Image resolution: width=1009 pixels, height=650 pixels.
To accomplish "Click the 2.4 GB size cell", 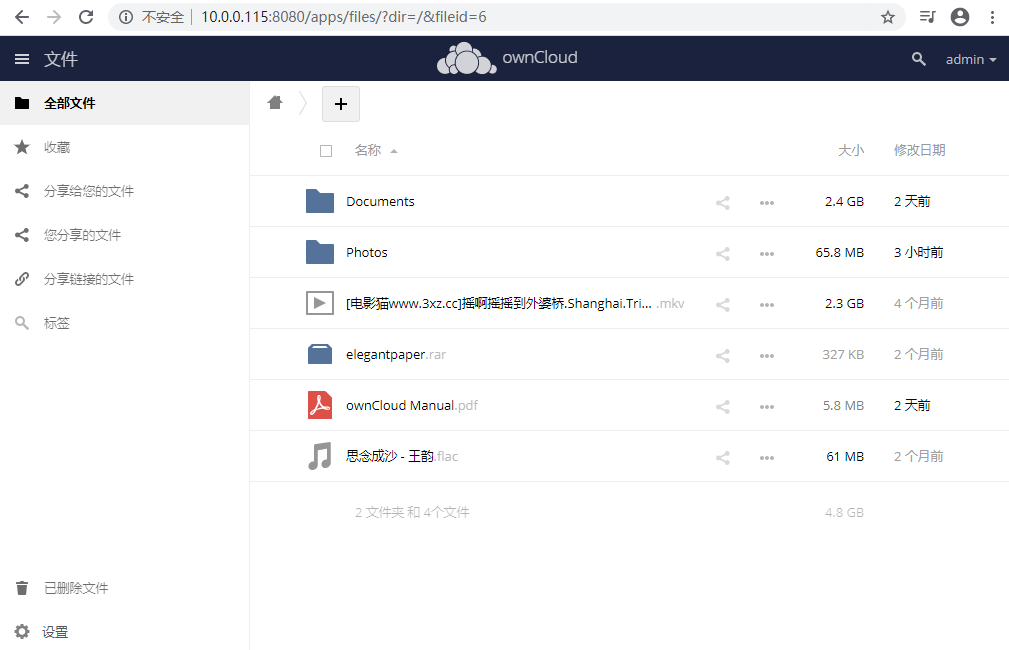I will (x=844, y=201).
